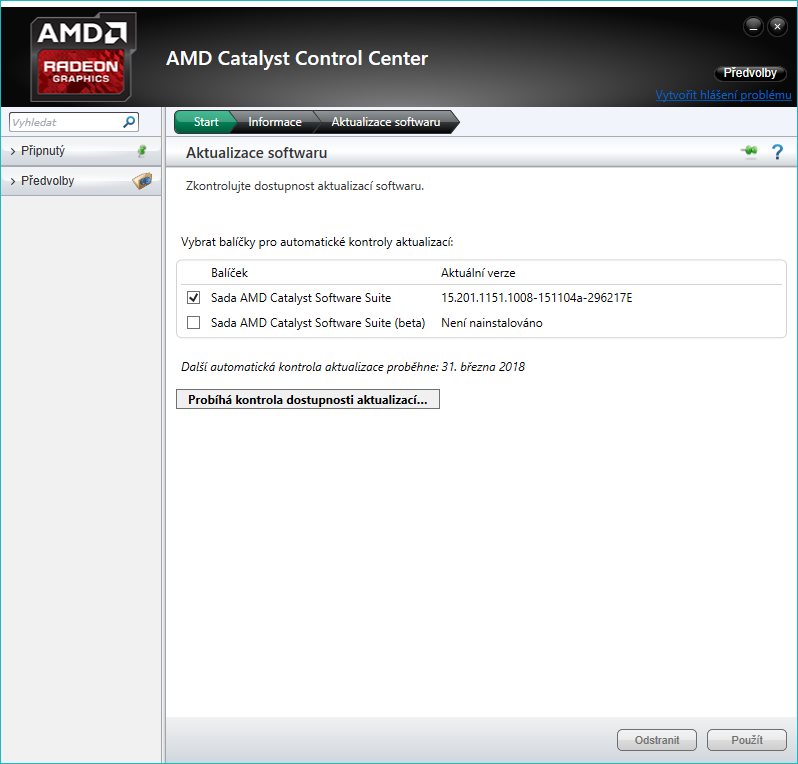
Task: Minimize the Catalyst Control Center window
Action: 753,26
